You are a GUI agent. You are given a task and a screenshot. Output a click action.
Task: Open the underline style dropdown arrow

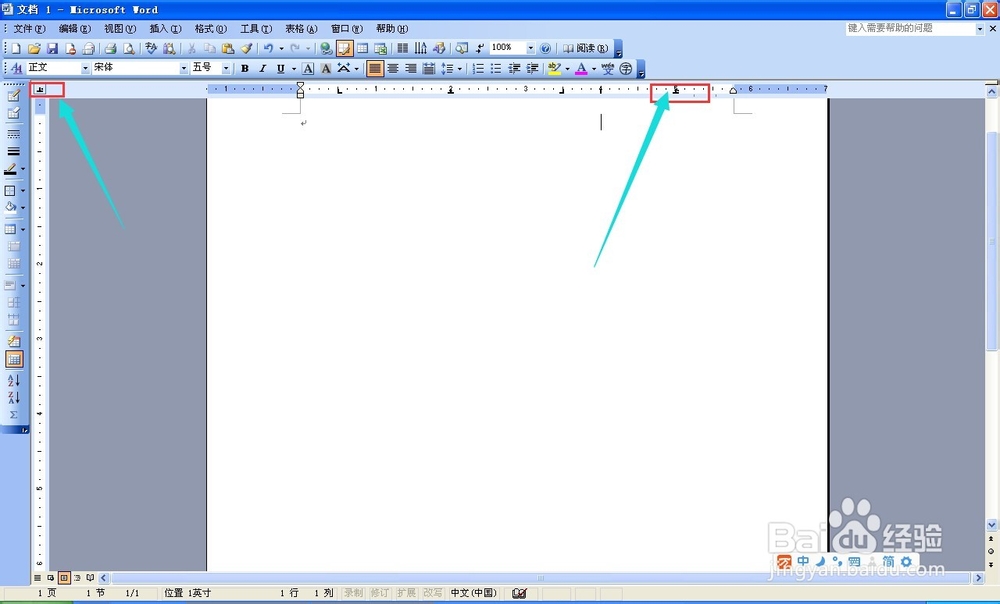pos(294,68)
